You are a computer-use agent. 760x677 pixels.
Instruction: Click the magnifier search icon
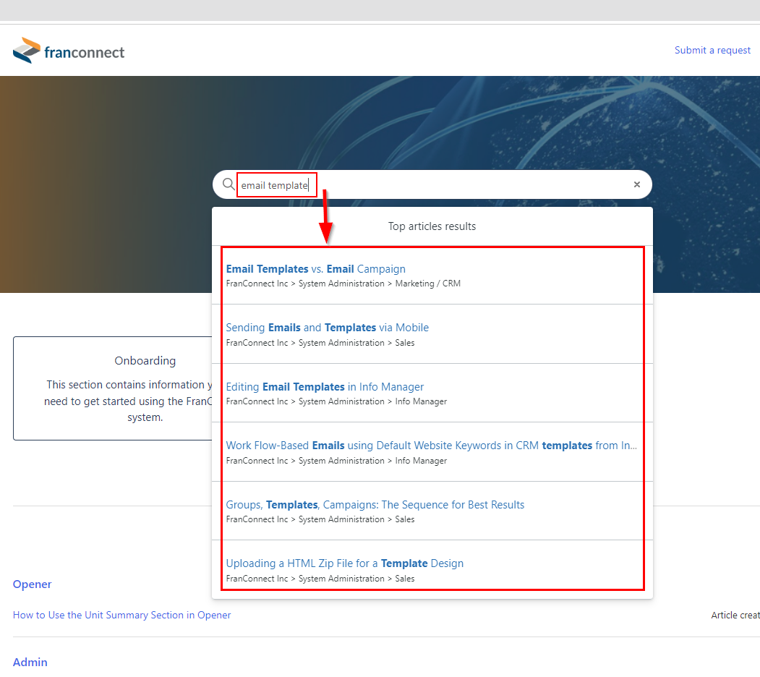[x=228, y=184]
